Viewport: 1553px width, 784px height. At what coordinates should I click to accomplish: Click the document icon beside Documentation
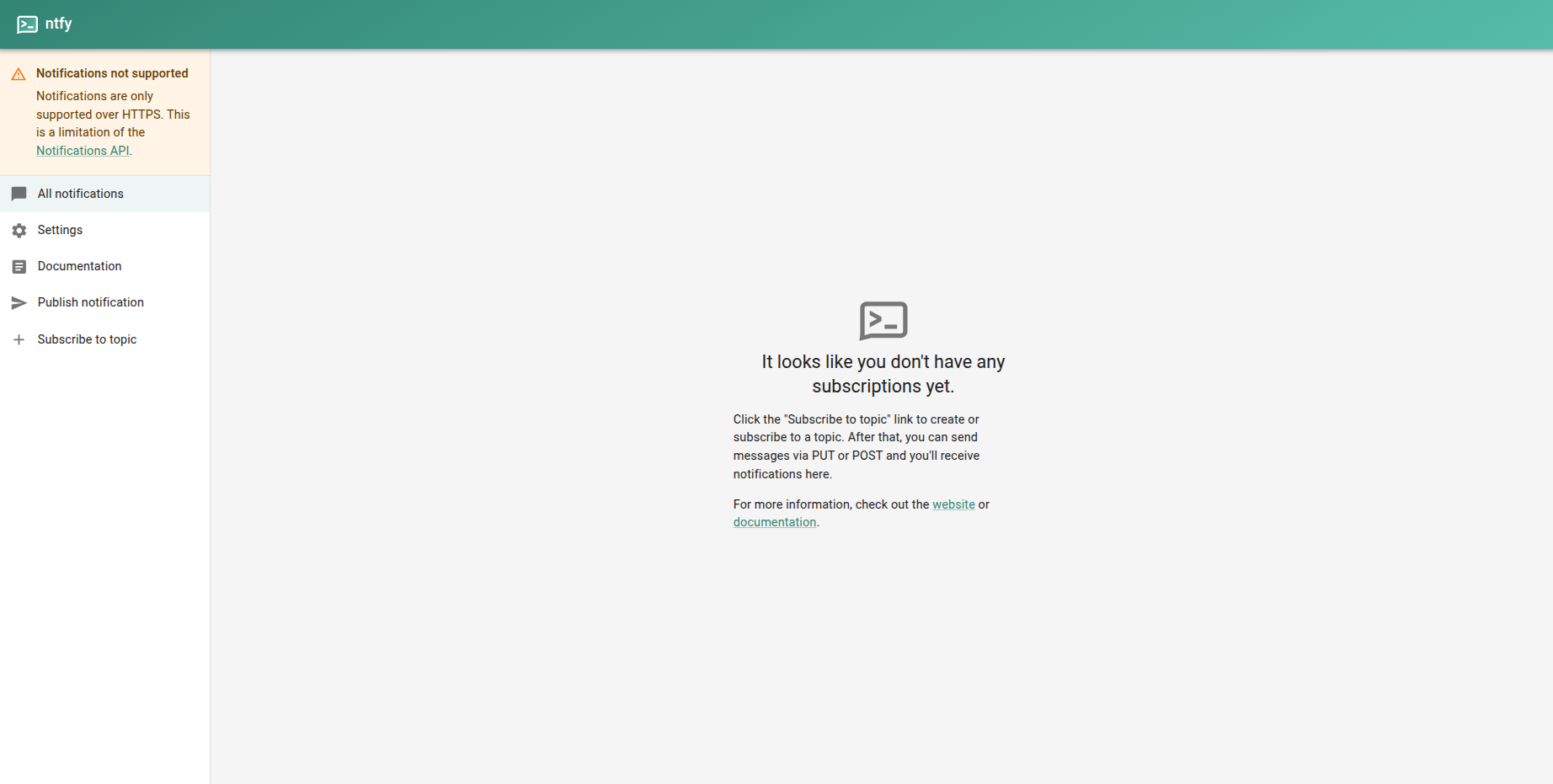tap(19, 266)
